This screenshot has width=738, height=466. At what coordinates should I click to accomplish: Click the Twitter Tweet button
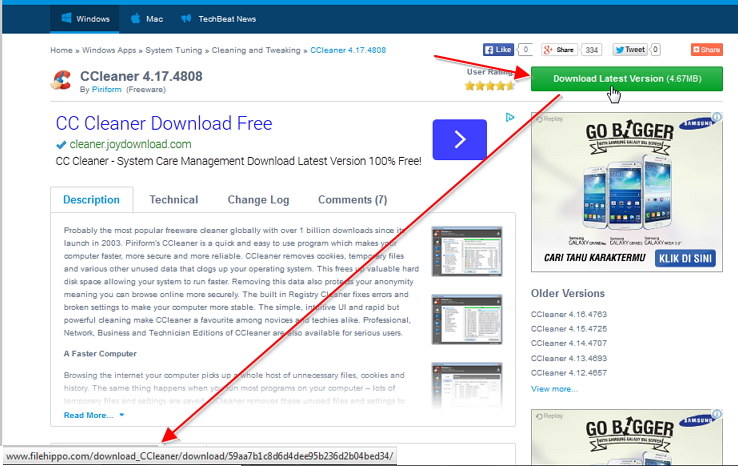point(630,49)
